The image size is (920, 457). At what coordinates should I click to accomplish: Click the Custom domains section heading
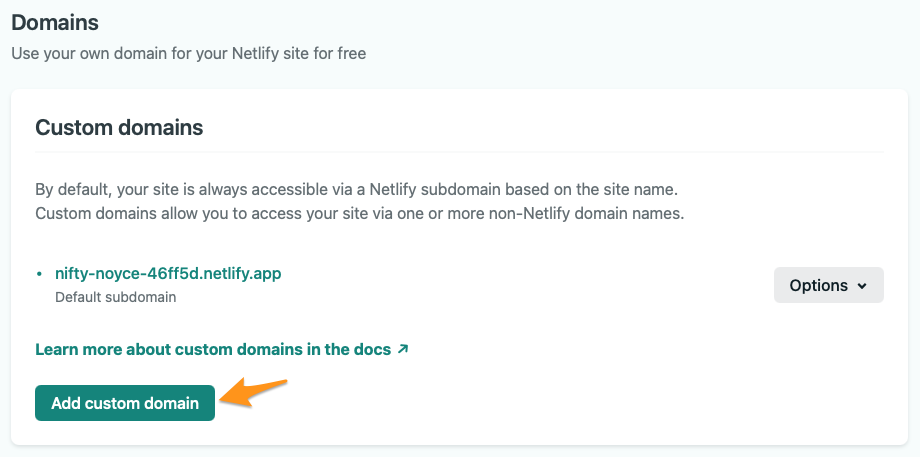point(119,127)
